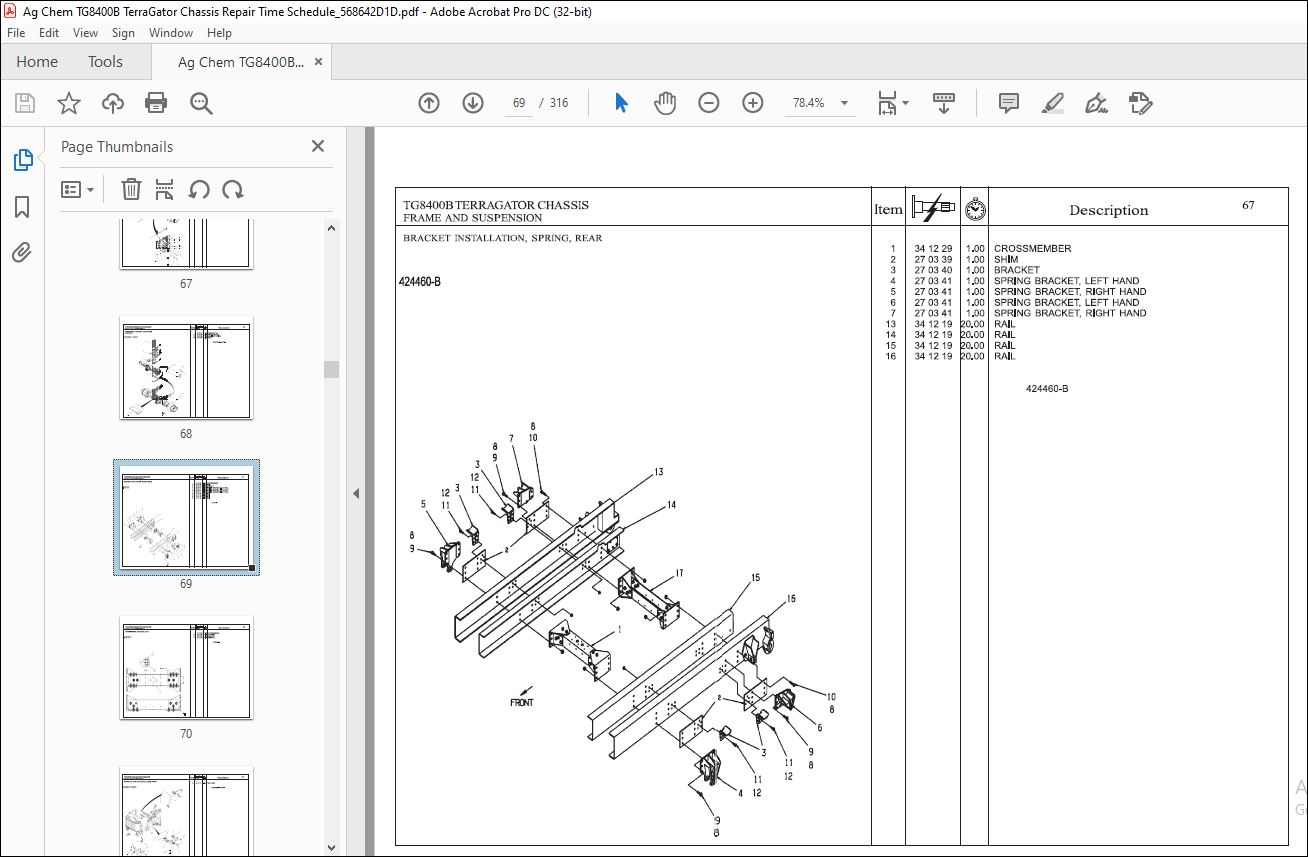Close the Ag Chem TG8400B document tab
1308x857 pixels.
point(319,62)
